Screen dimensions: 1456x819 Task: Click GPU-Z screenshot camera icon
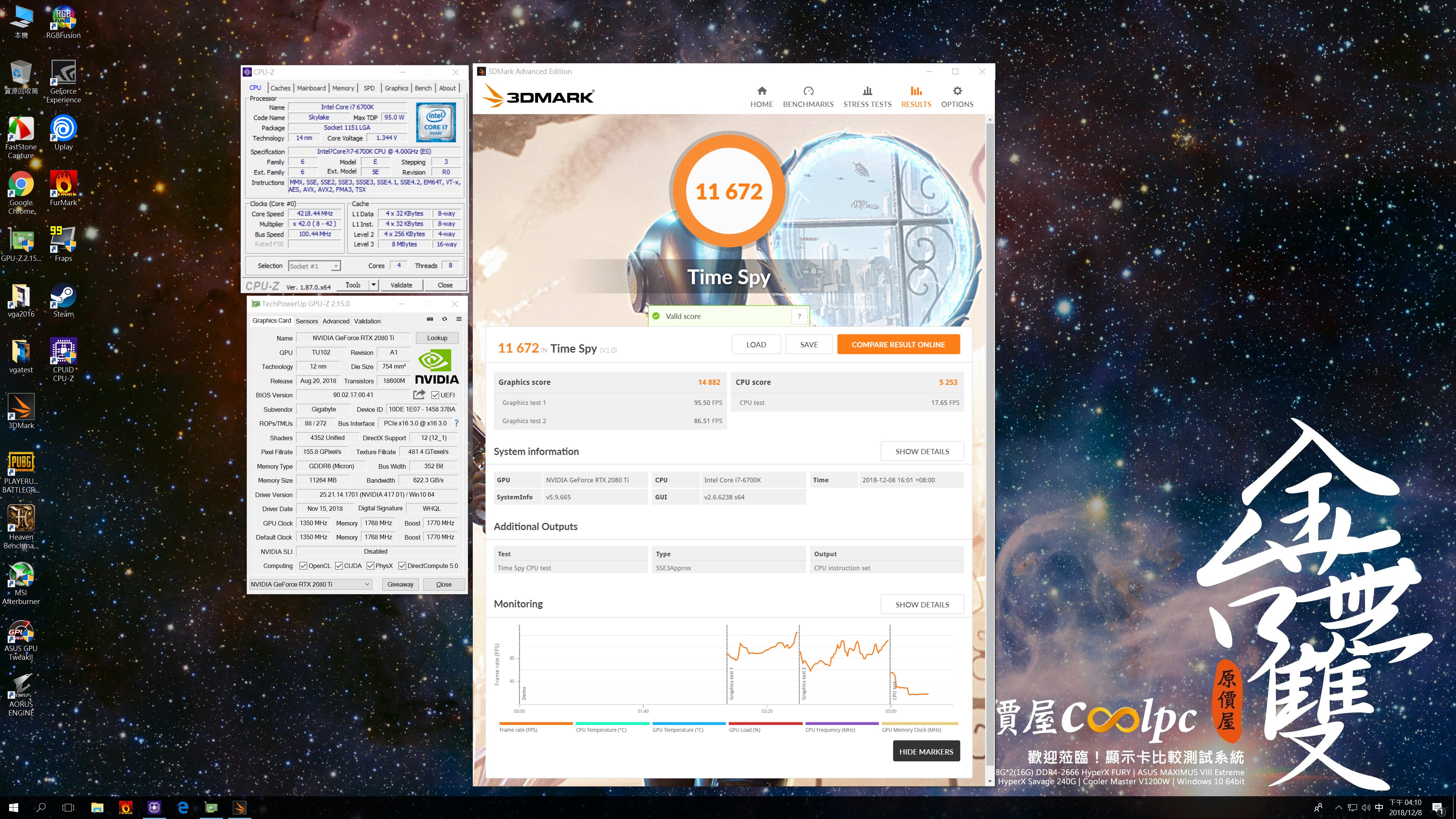pos(430,319)
